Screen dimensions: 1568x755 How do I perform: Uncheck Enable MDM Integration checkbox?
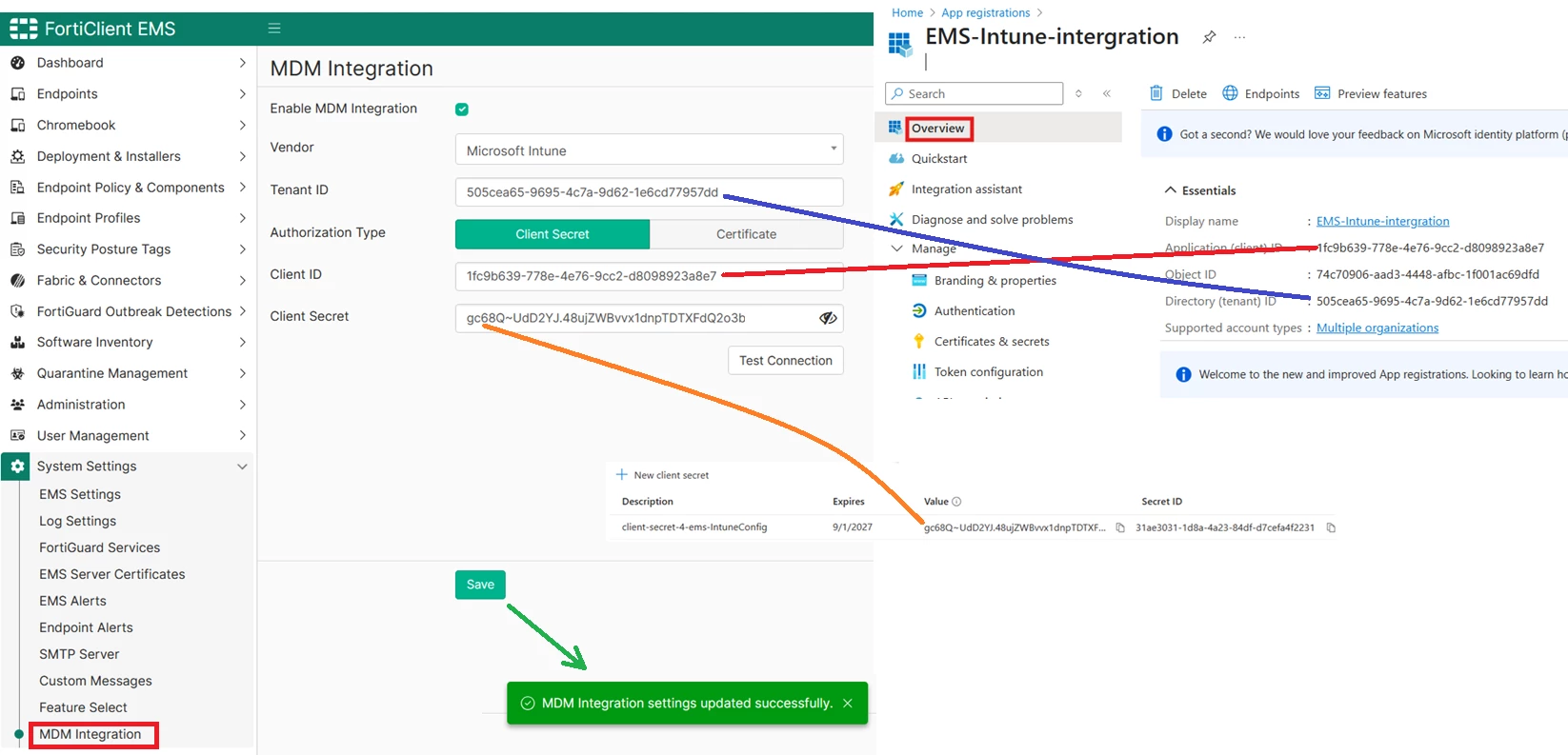point(462,109)
